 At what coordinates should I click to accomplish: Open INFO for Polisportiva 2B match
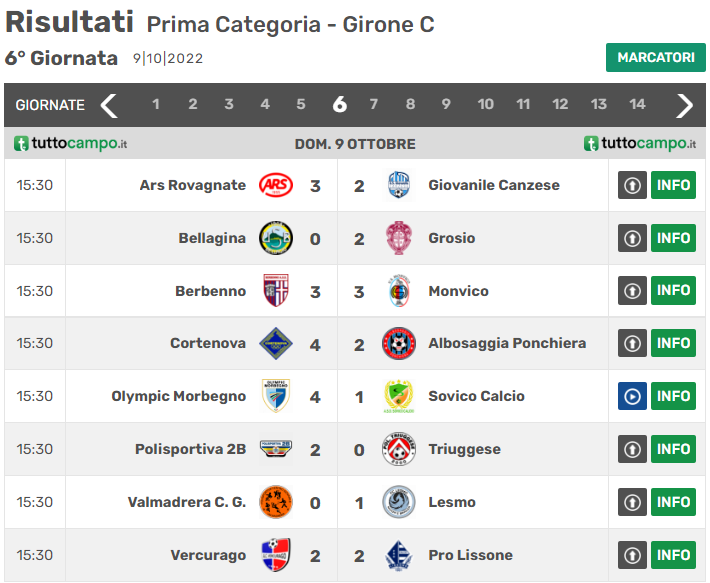tap(673, 449)
